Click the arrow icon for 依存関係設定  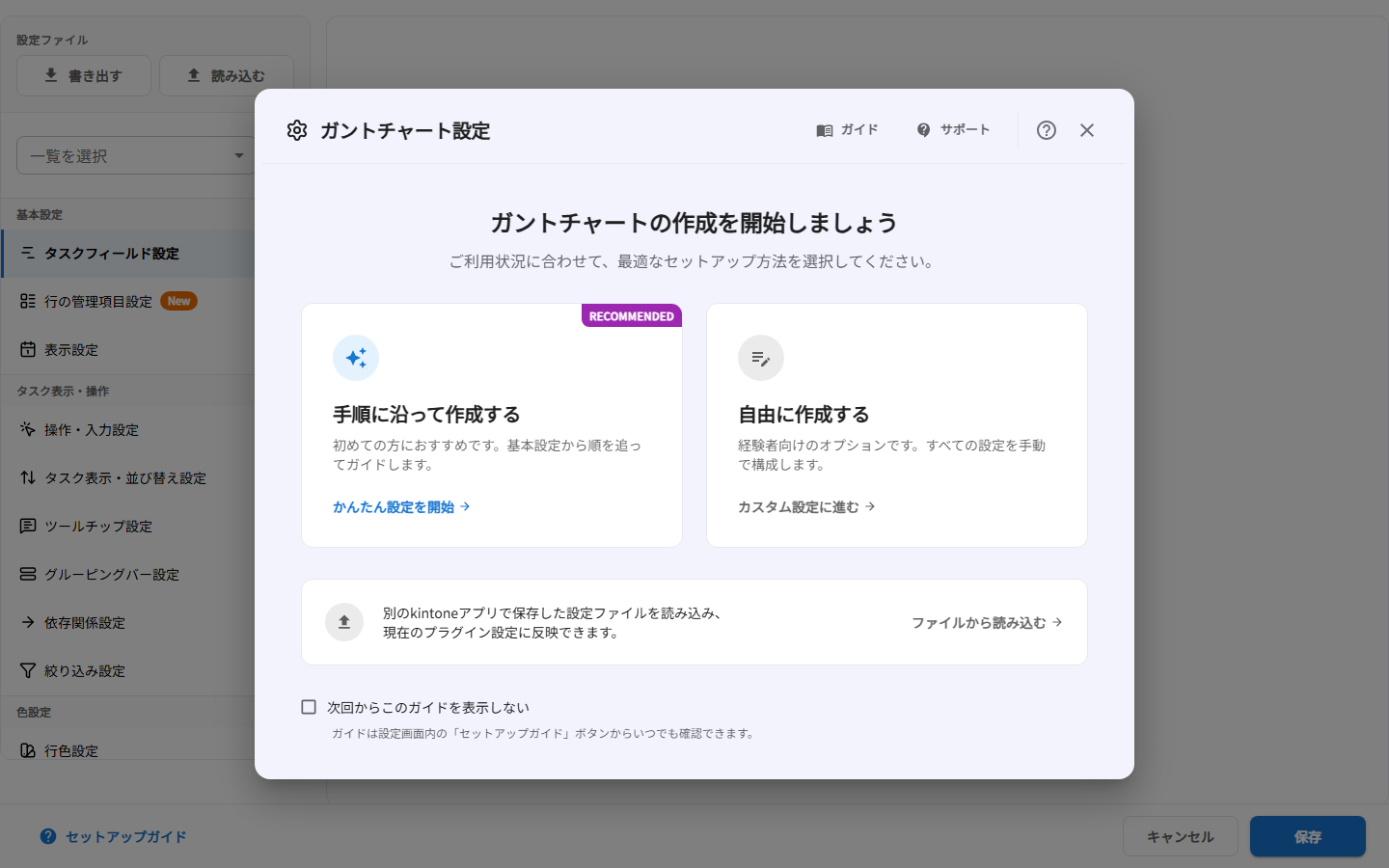[28, 622]
